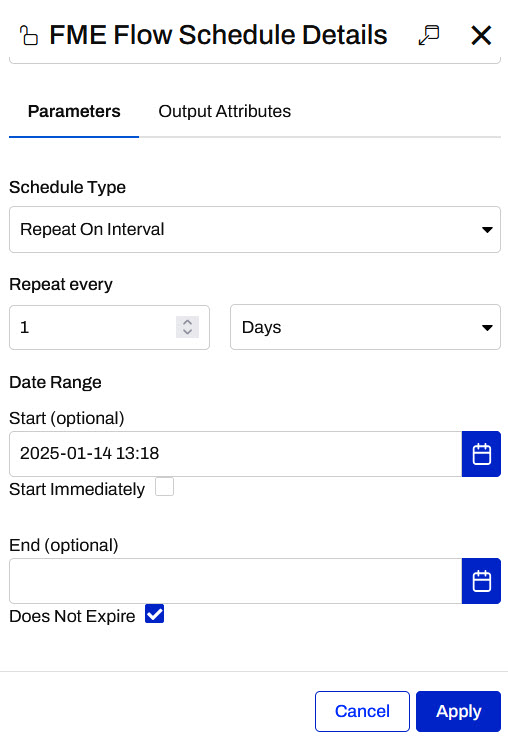Viewport: 508px width, 744px height.
Task: Open the Start date calendar picker
Action: [x=481, y=454]
